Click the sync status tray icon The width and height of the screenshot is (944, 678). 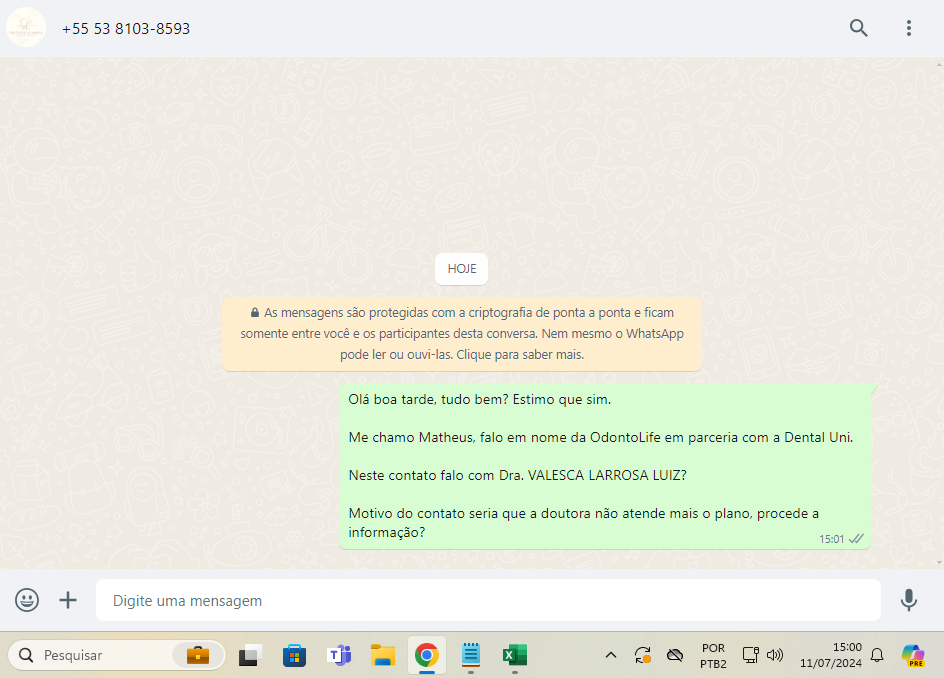[x=642, y=655]
